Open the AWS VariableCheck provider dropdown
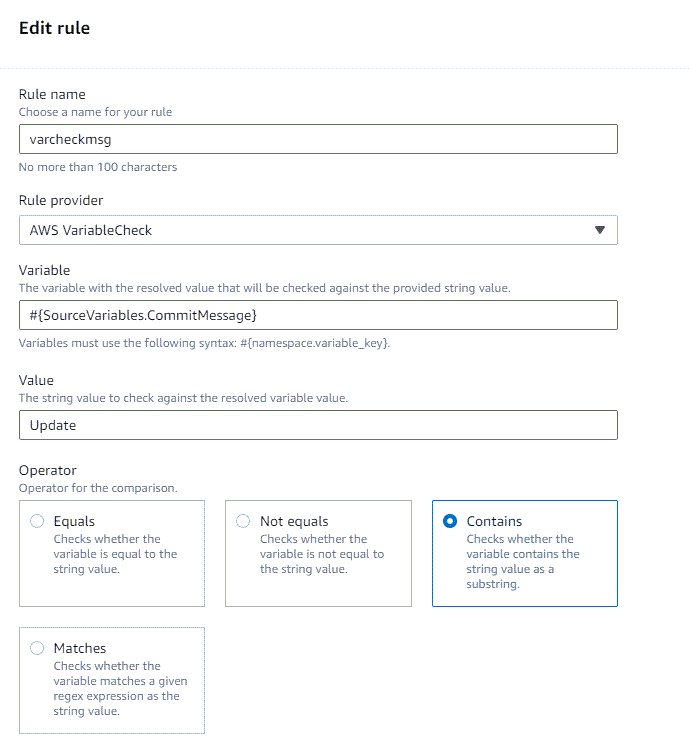Image resolution: width=689 pixels, height=748 pixels. [x=318, y=230]
